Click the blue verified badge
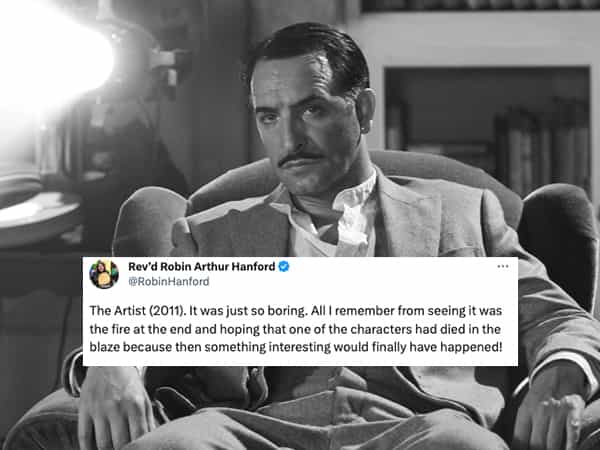600x450 pixels. (284, 268)
